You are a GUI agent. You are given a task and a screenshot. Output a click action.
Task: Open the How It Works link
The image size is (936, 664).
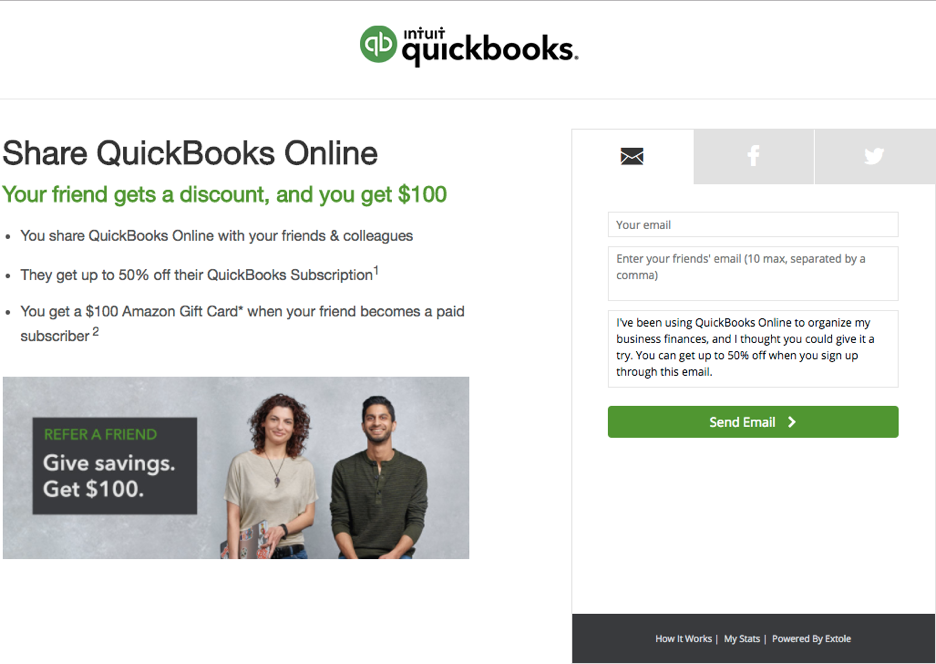pos(683,639)
